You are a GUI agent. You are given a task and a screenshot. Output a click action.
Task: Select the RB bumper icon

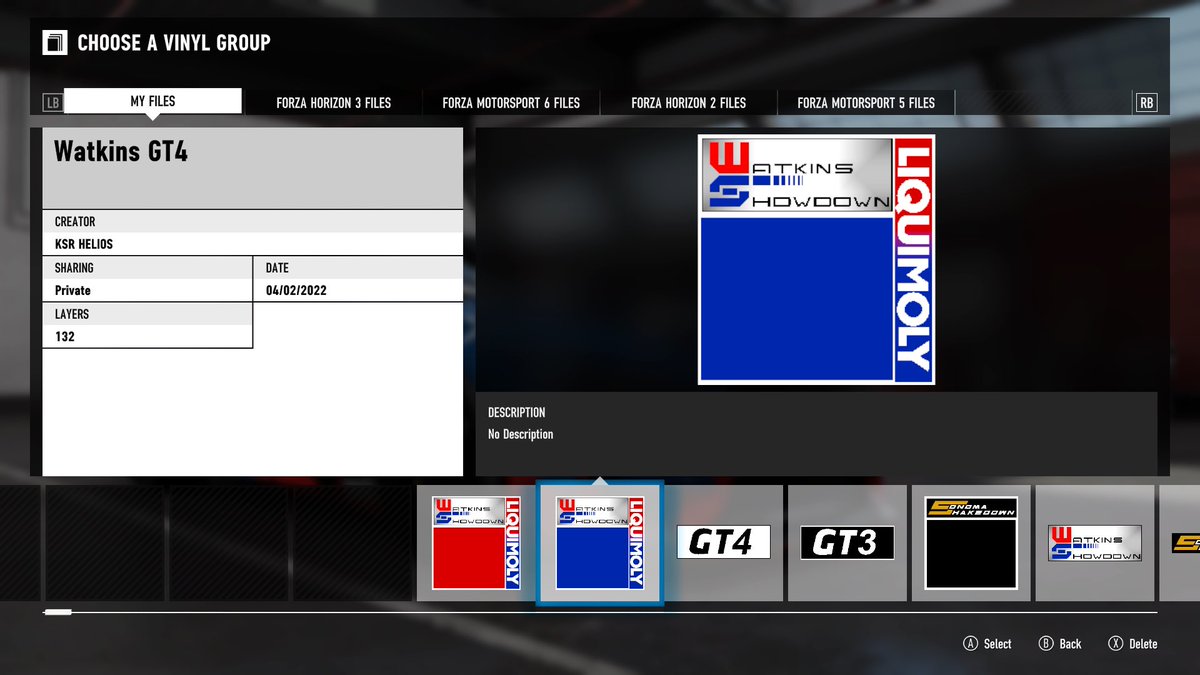[1146, 102]
